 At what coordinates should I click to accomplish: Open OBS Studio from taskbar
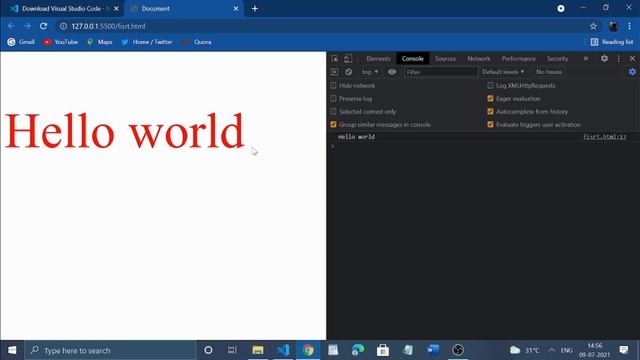[x=458, y=350]
